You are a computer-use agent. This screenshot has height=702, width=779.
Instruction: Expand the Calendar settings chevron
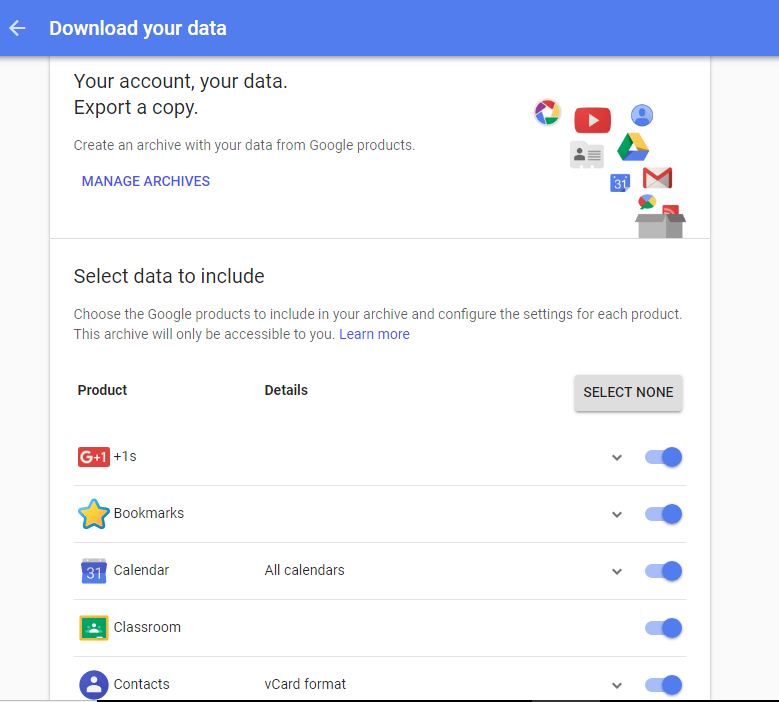click(x=617, y=571)
